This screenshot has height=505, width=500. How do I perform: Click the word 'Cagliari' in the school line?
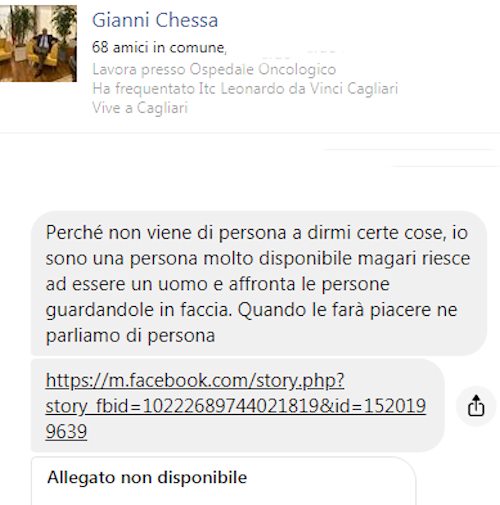click(372, 89)
